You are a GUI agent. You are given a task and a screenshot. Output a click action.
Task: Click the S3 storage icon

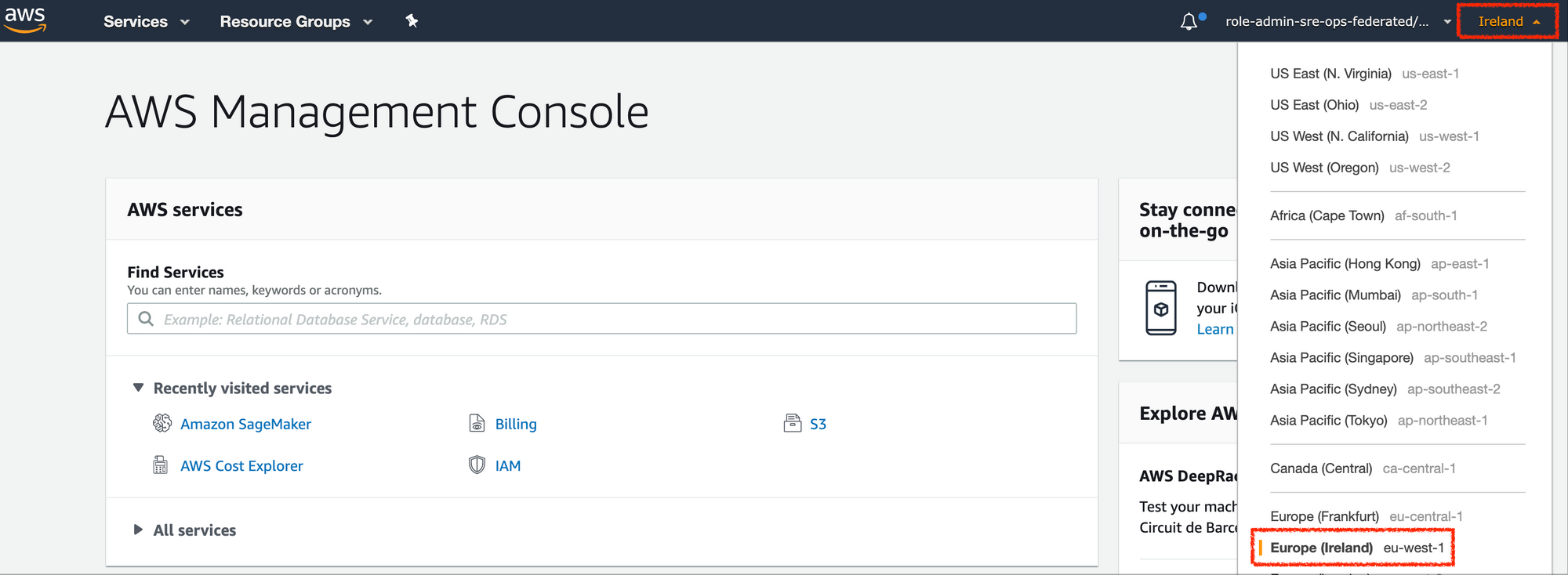[793, 424]
